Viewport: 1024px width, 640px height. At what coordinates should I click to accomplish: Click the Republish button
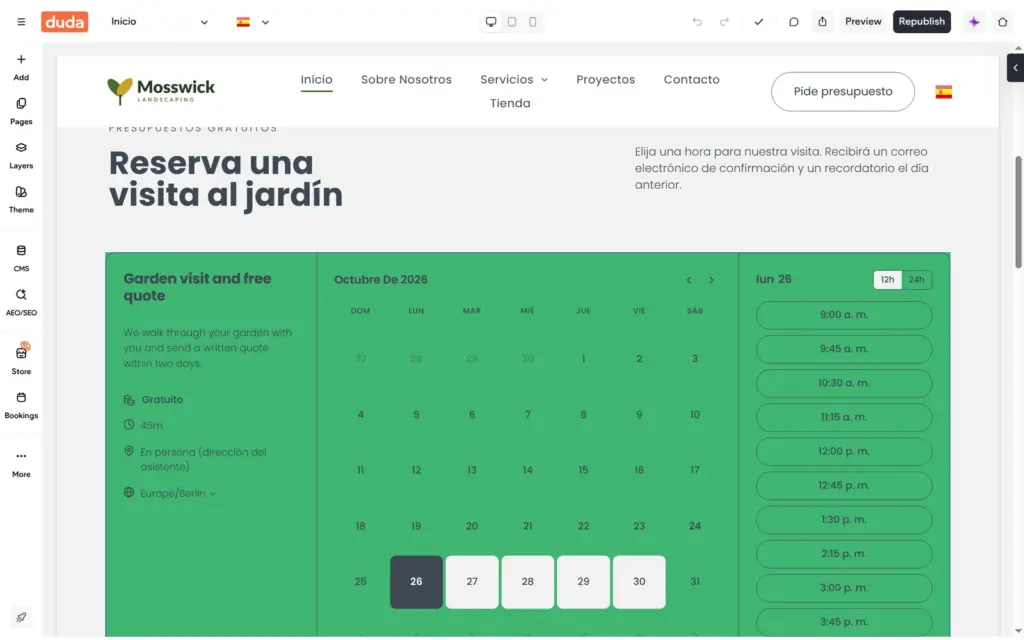click(x=921, y=22)
